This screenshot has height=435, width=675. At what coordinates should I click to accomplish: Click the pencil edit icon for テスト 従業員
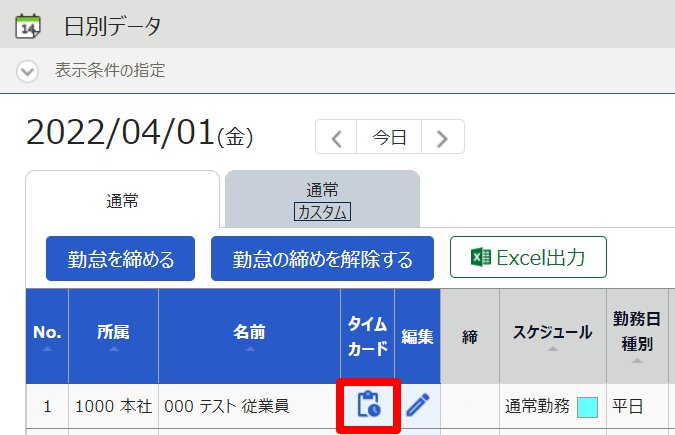tap(418, 405)
